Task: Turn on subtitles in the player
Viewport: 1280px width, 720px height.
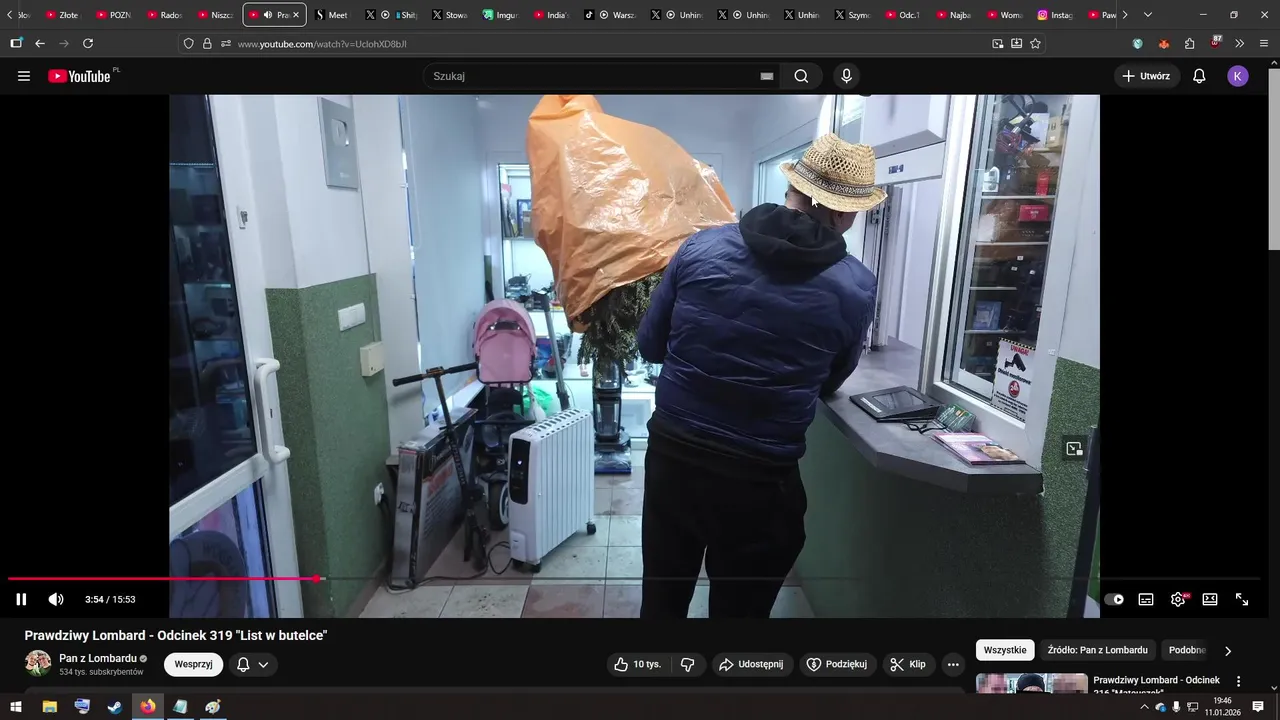Action: 1146,599
